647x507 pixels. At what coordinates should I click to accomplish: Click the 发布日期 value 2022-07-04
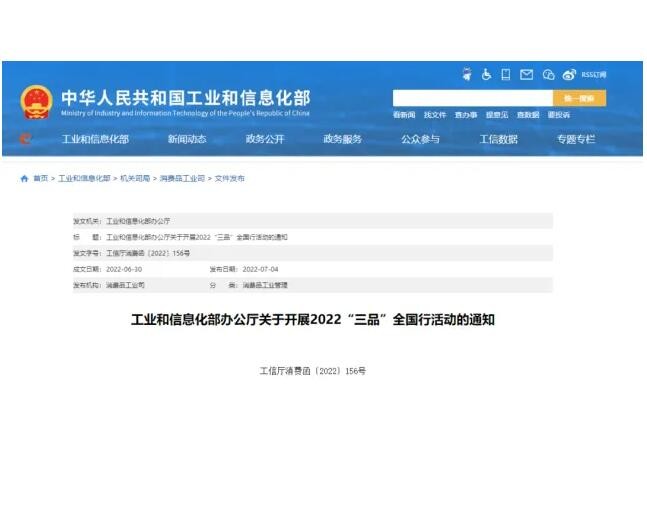[260, 269]
